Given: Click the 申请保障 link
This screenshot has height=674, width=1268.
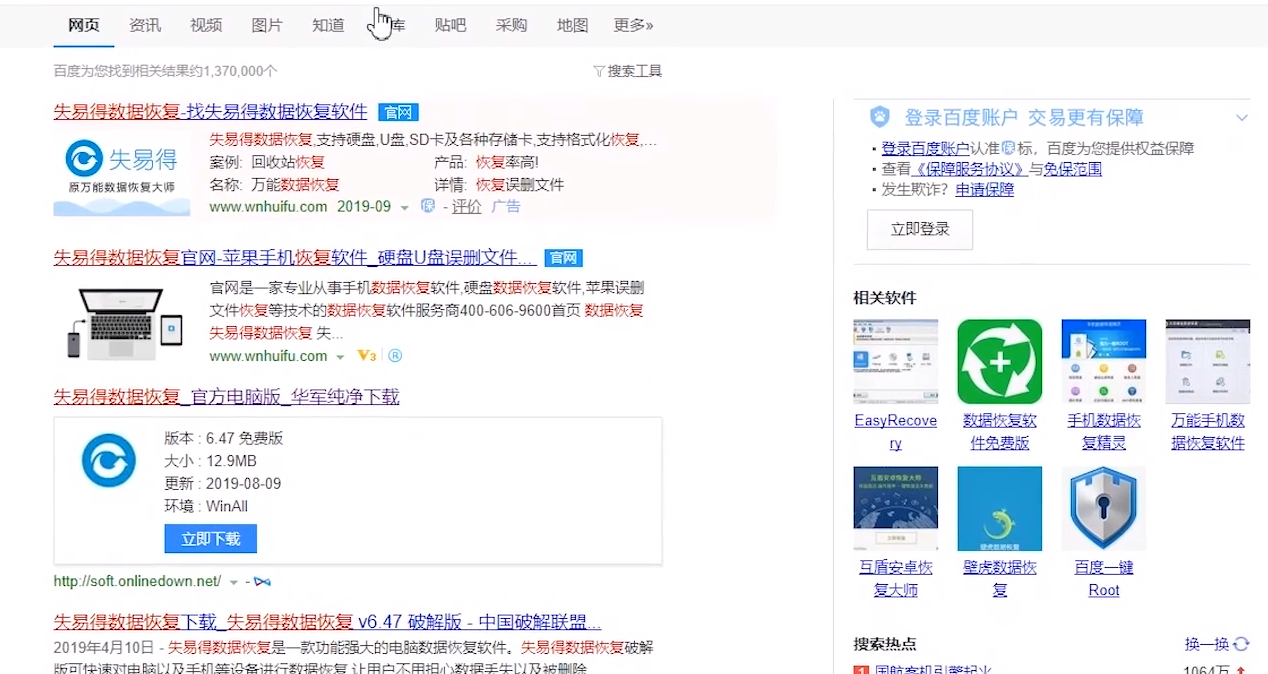Looking at the screenshot, I should 984,189.
